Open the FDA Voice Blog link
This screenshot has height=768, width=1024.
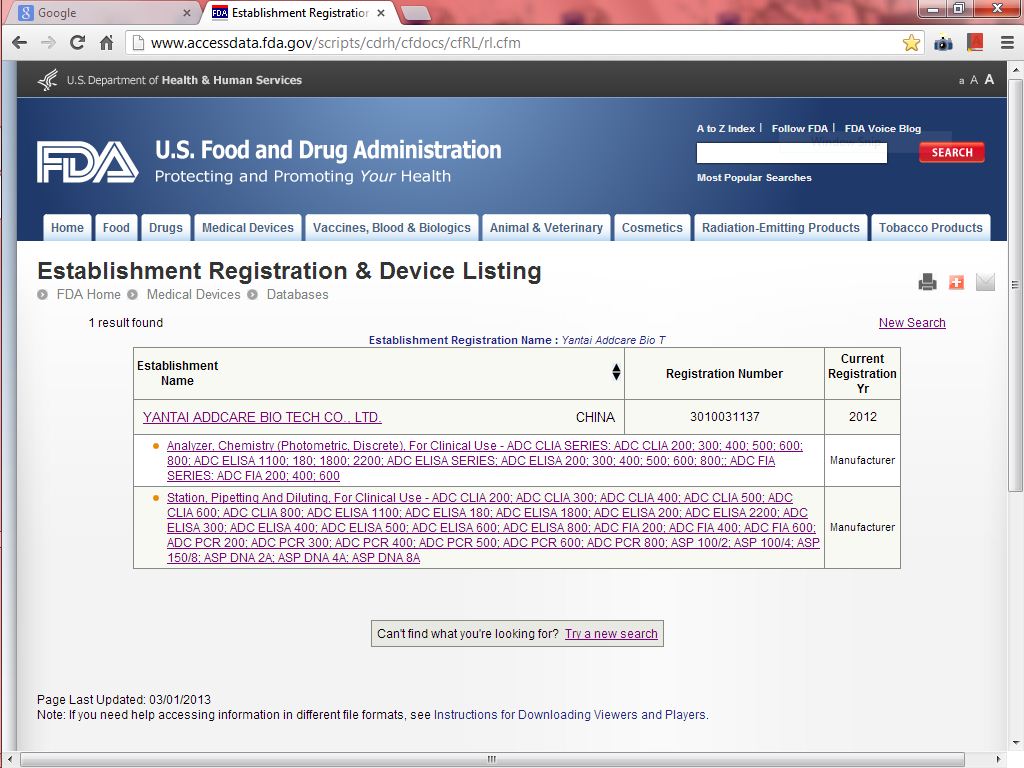(x=883, y=129)
